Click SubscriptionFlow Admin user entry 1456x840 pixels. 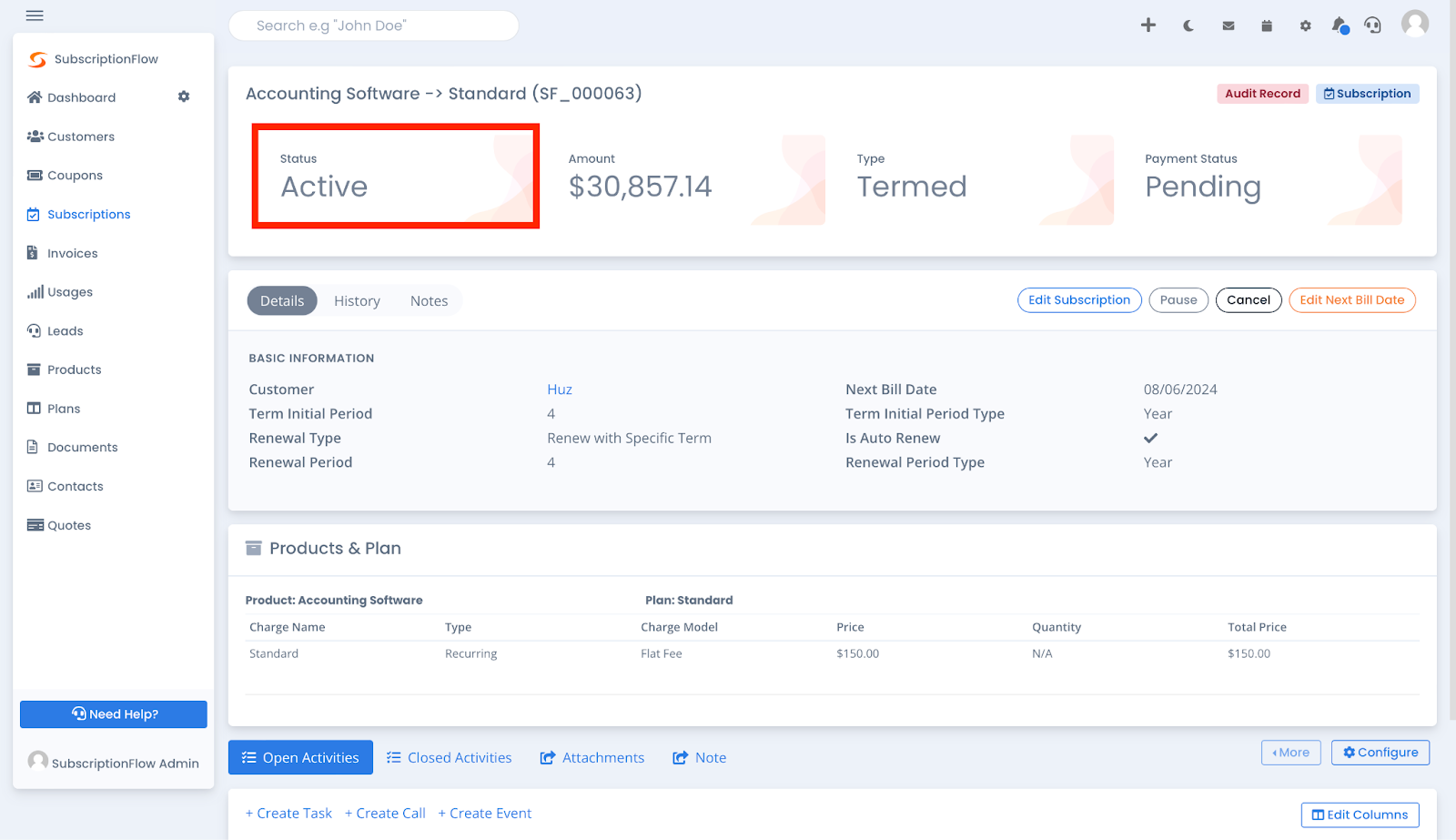114,763
